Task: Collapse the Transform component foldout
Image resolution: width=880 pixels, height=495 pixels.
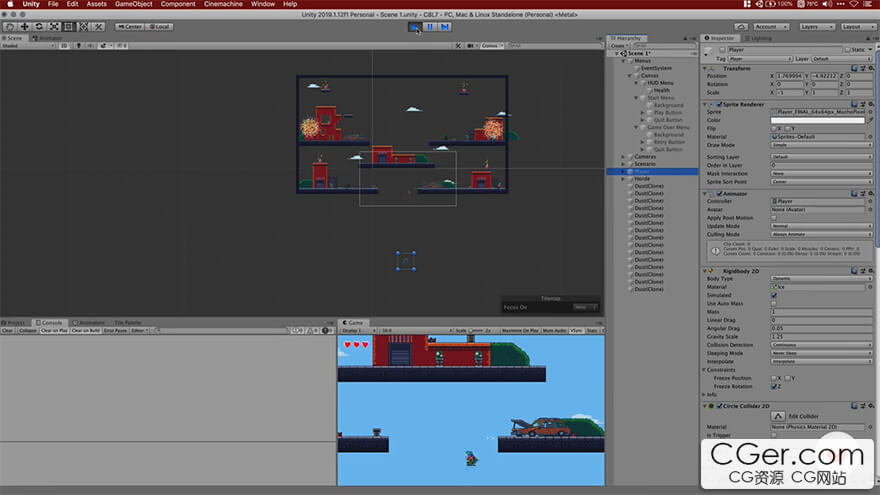Action: point(704,68)
